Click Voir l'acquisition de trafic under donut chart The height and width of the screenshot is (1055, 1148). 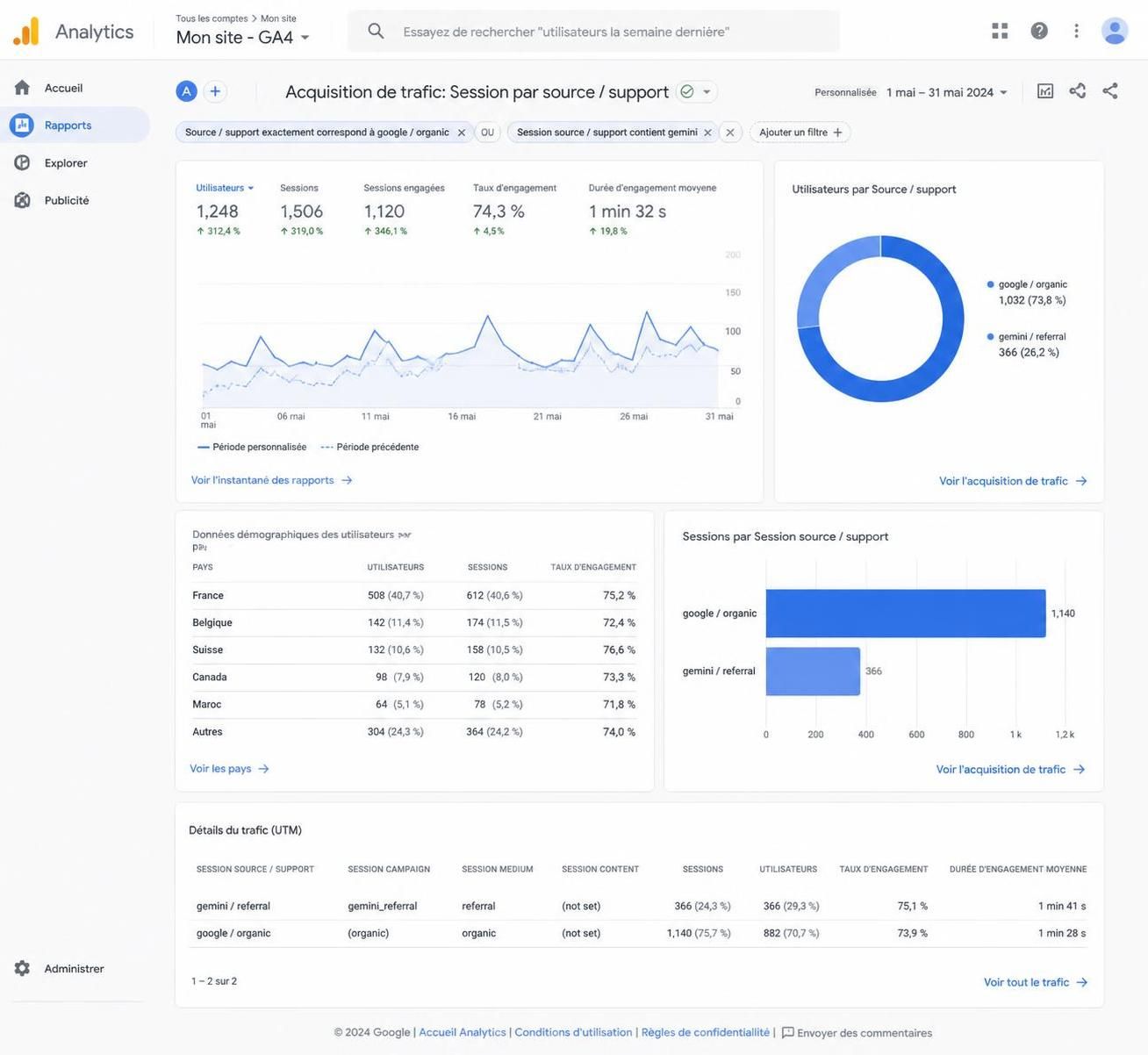point(1013,481)
